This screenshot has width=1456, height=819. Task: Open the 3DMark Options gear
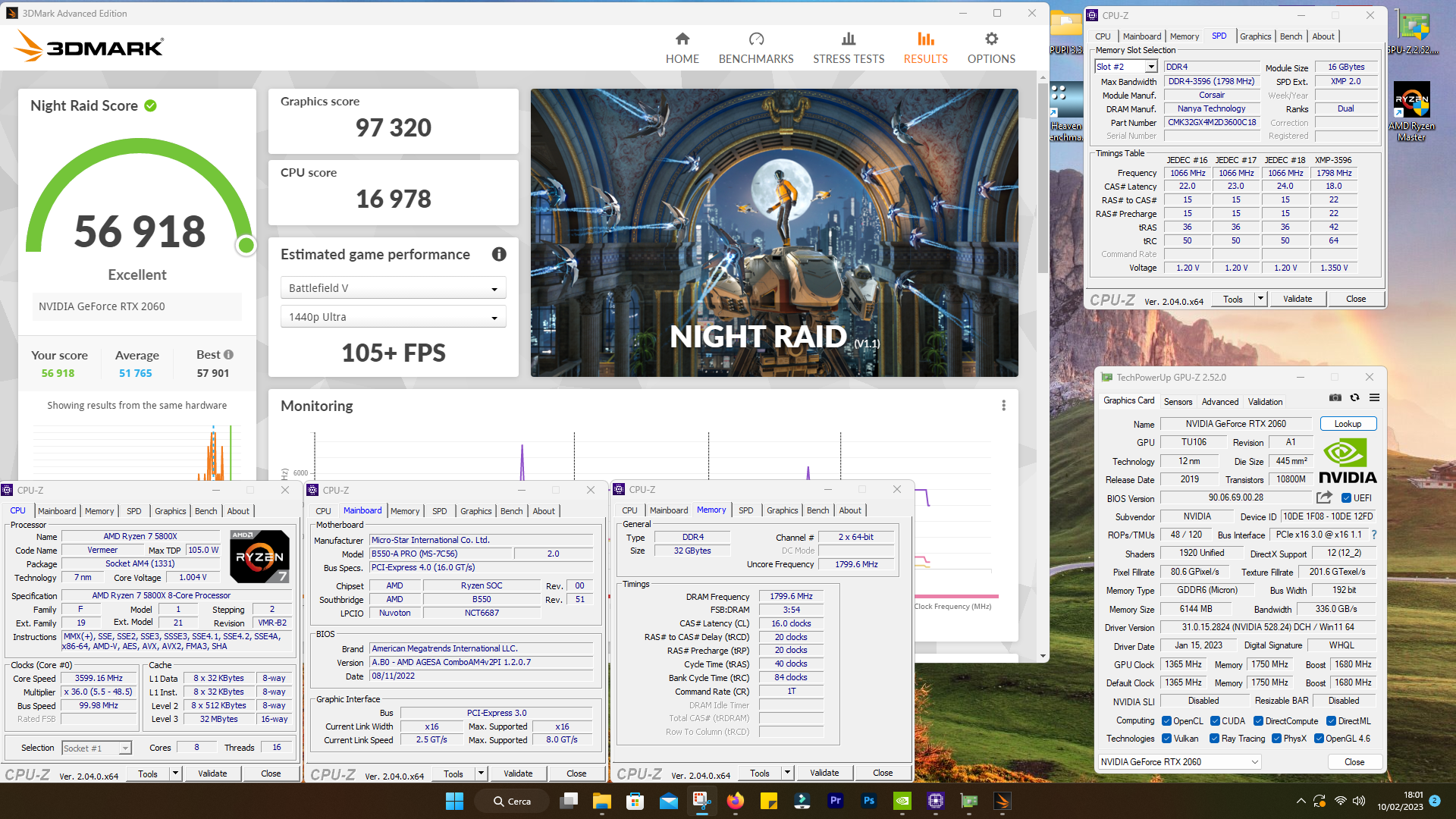(991, 48)
